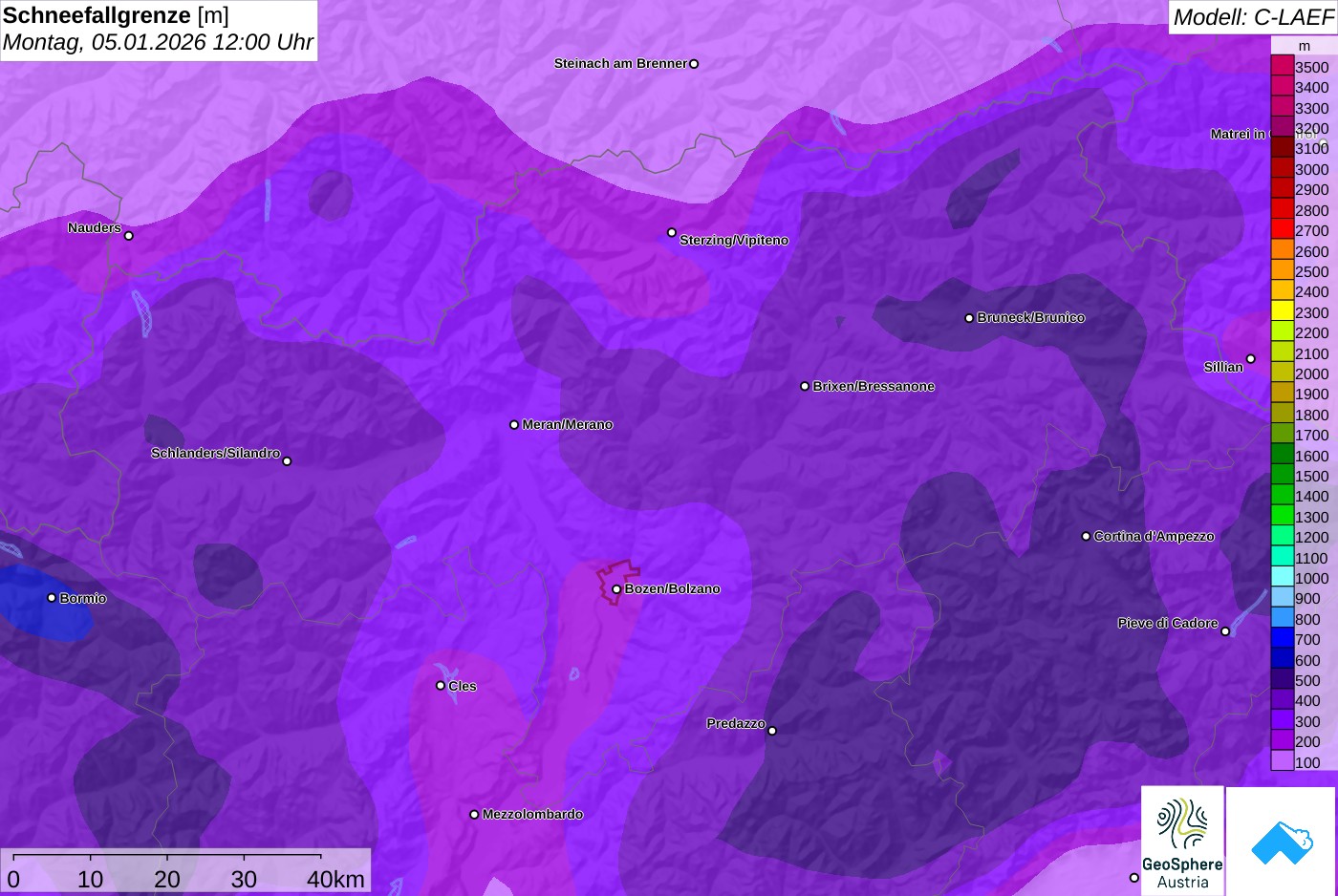Click the blue cloud arrow logo
1338x896 pixels.
(x=1281, y=841)
